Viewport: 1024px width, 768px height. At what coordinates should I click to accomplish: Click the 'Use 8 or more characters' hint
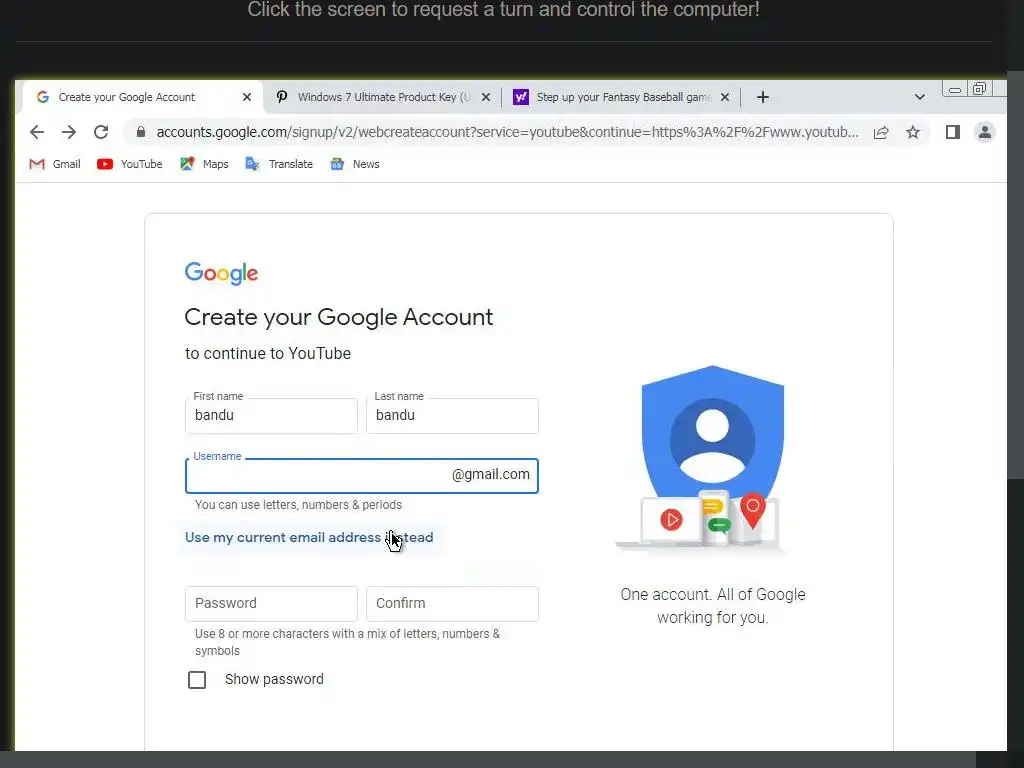(x=347, y=642)
